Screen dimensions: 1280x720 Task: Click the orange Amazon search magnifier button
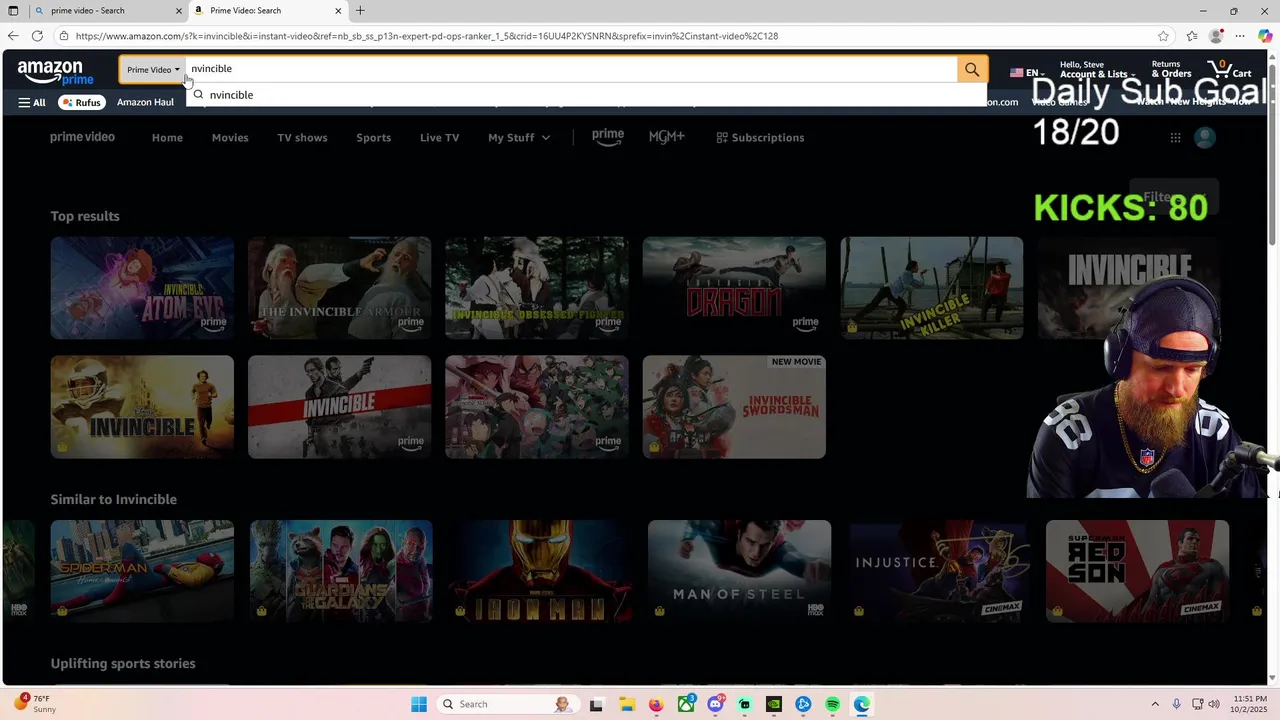972,69
